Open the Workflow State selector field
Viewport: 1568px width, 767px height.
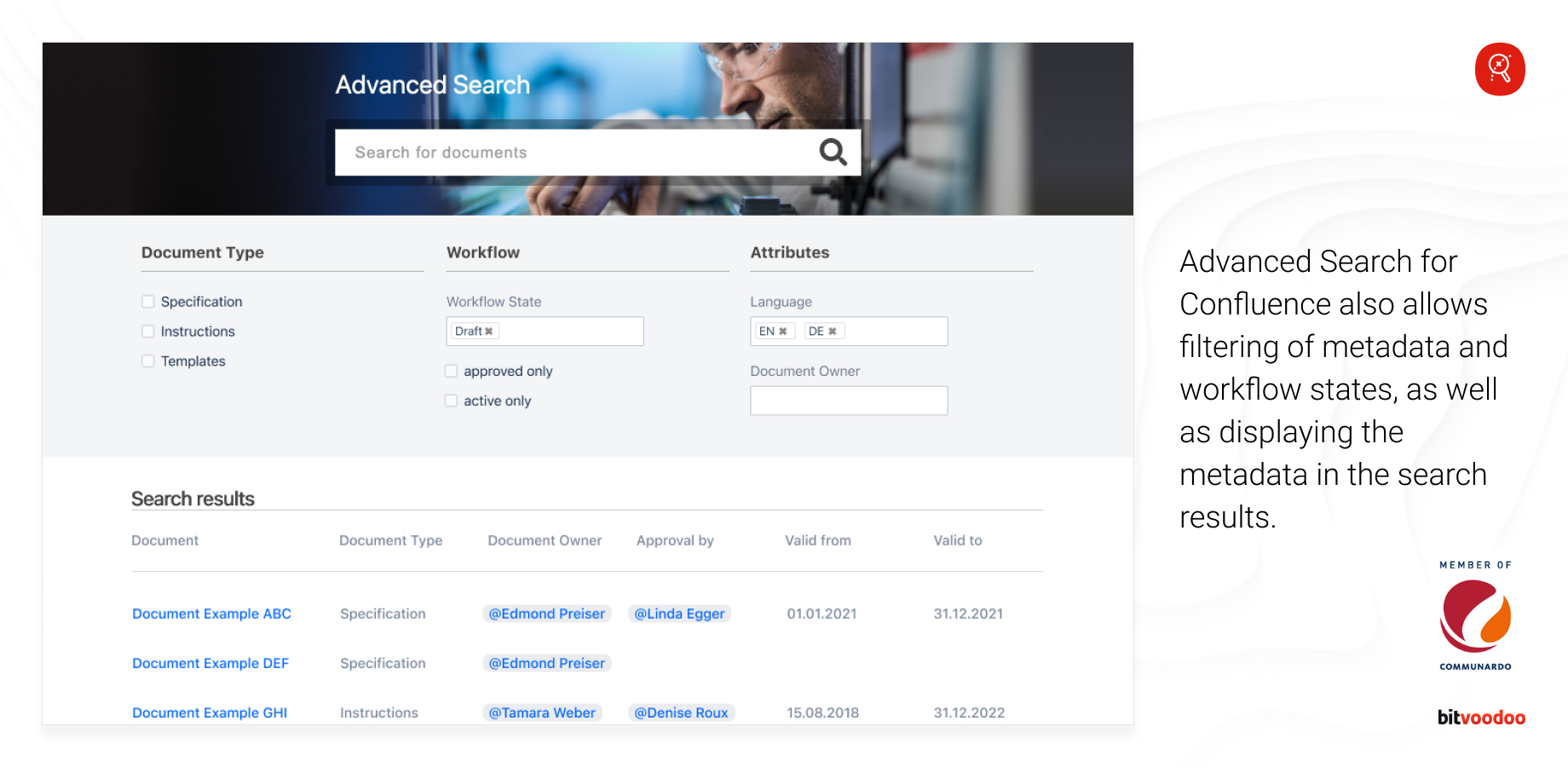coord(545,332)
